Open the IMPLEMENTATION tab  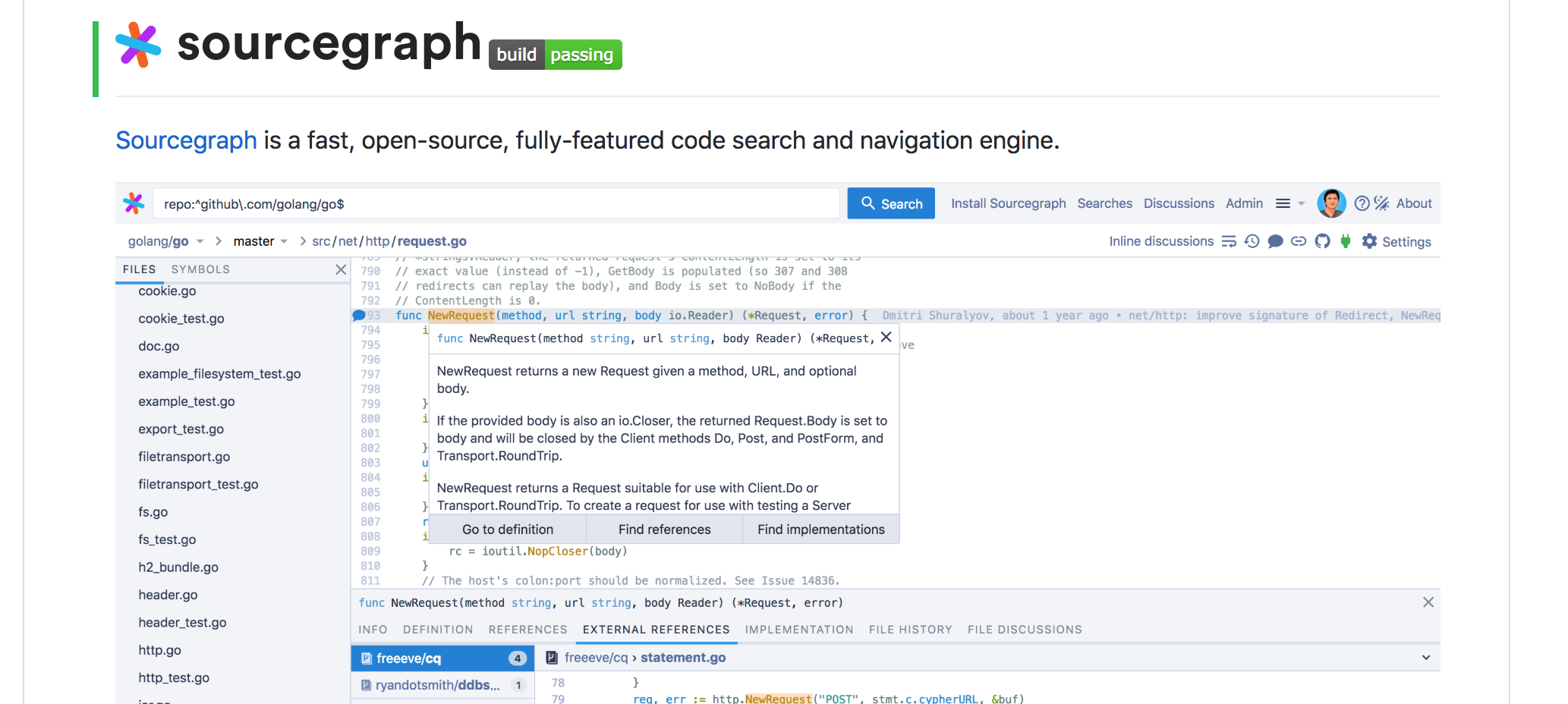799,630
